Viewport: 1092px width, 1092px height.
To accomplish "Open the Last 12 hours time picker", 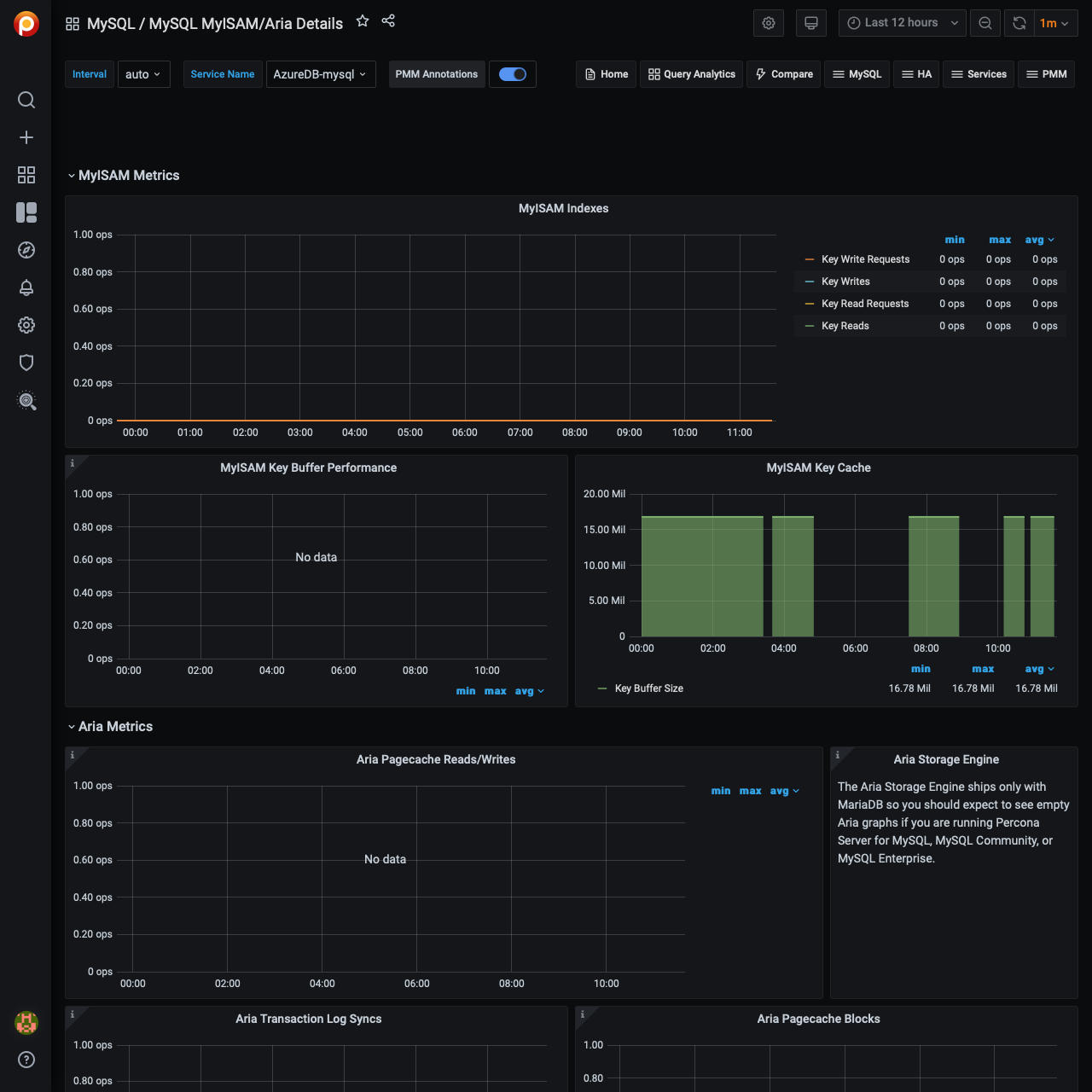I will [x=902, y=23].
